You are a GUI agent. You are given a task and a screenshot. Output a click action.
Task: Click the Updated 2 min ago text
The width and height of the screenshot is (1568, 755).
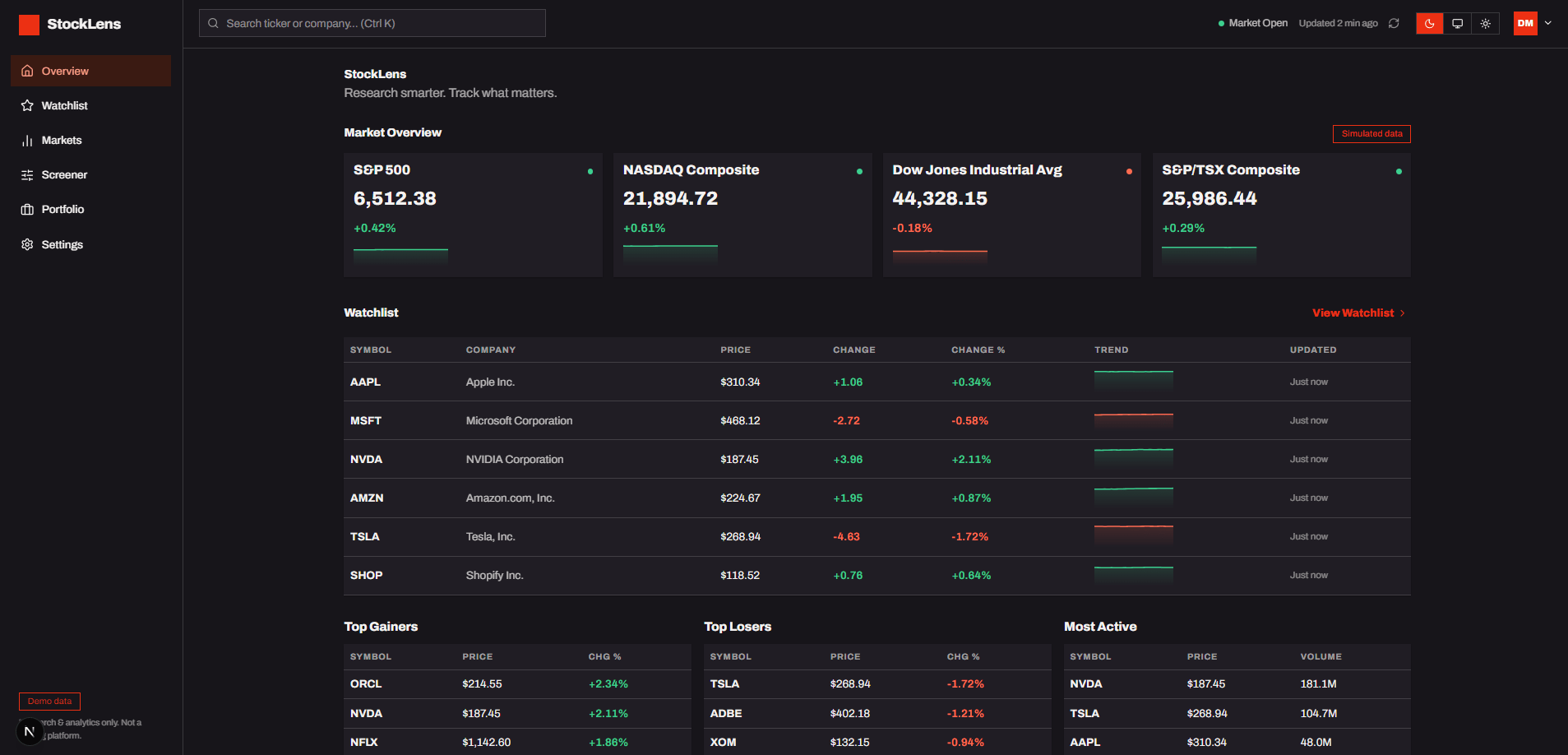tap(1339, 23)
